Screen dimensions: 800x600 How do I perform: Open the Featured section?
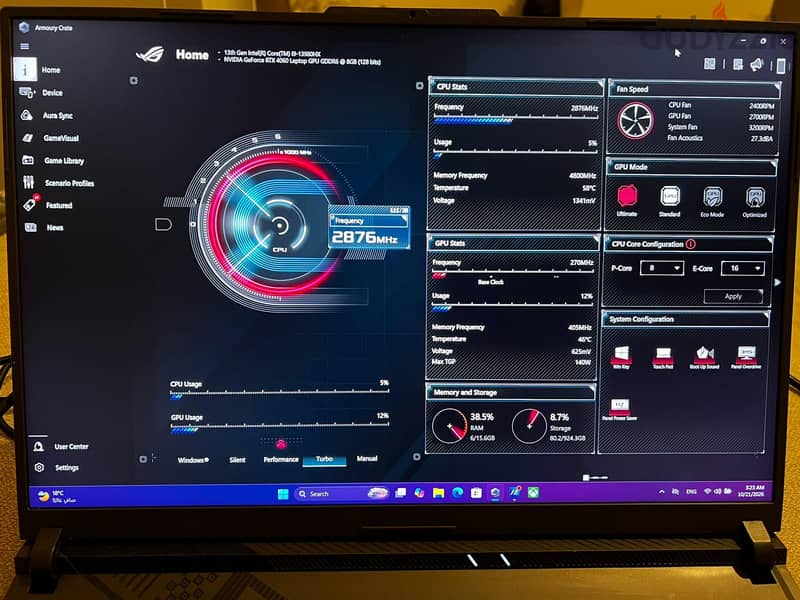48,205
